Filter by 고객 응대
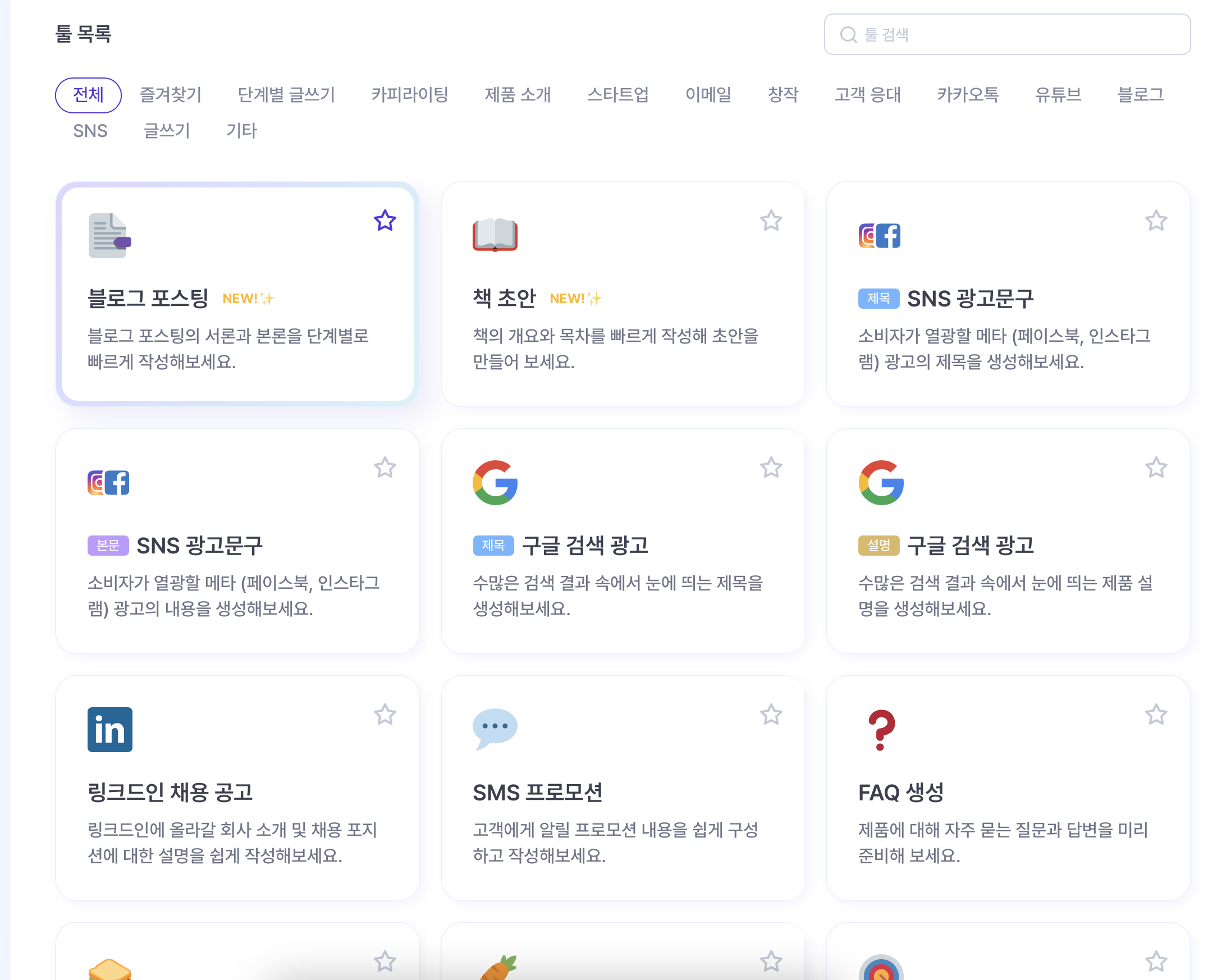 (867, 95)
